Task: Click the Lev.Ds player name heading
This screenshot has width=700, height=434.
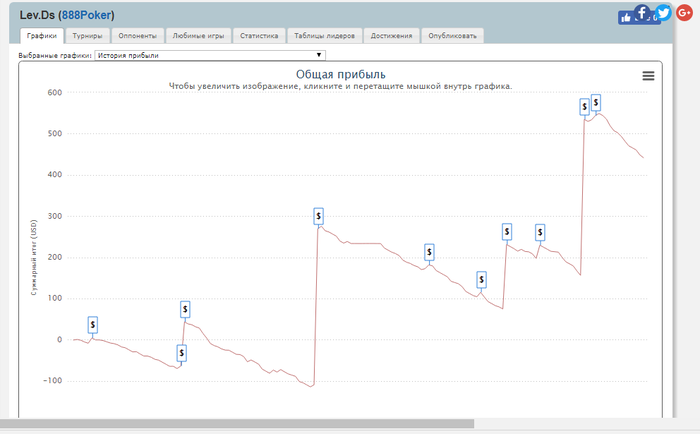Action: coord(37,15)
